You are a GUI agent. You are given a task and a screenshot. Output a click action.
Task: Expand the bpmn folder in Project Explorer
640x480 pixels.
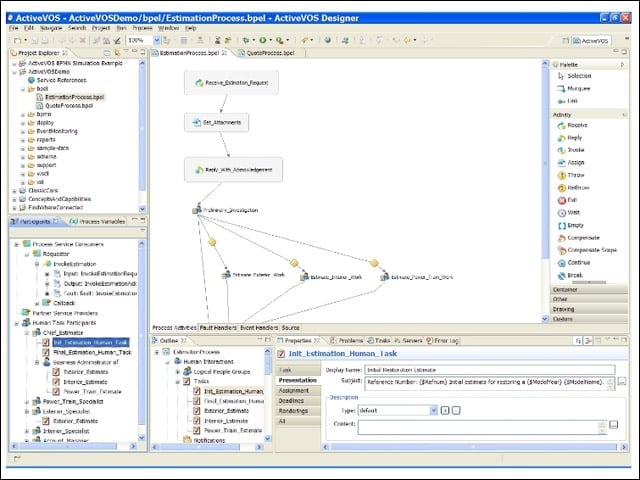[x=23, y=115]
